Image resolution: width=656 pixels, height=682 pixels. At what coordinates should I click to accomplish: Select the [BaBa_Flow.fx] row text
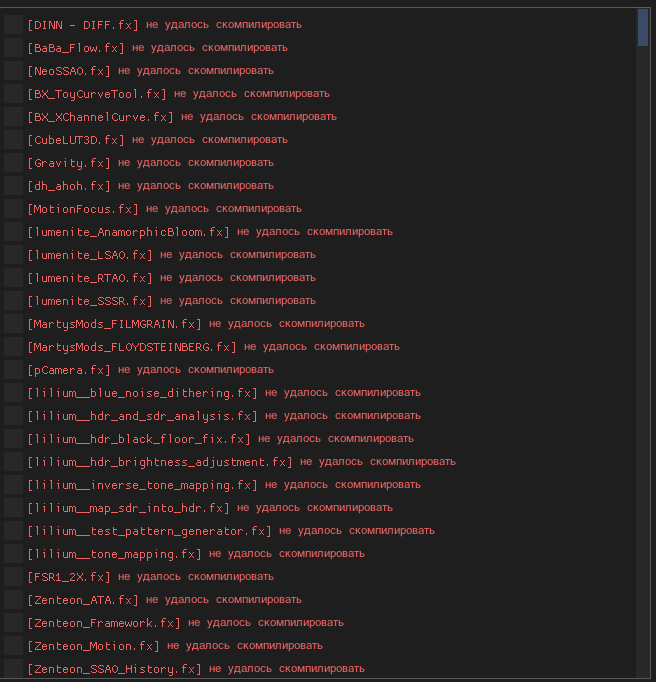(x=157, y=48)
